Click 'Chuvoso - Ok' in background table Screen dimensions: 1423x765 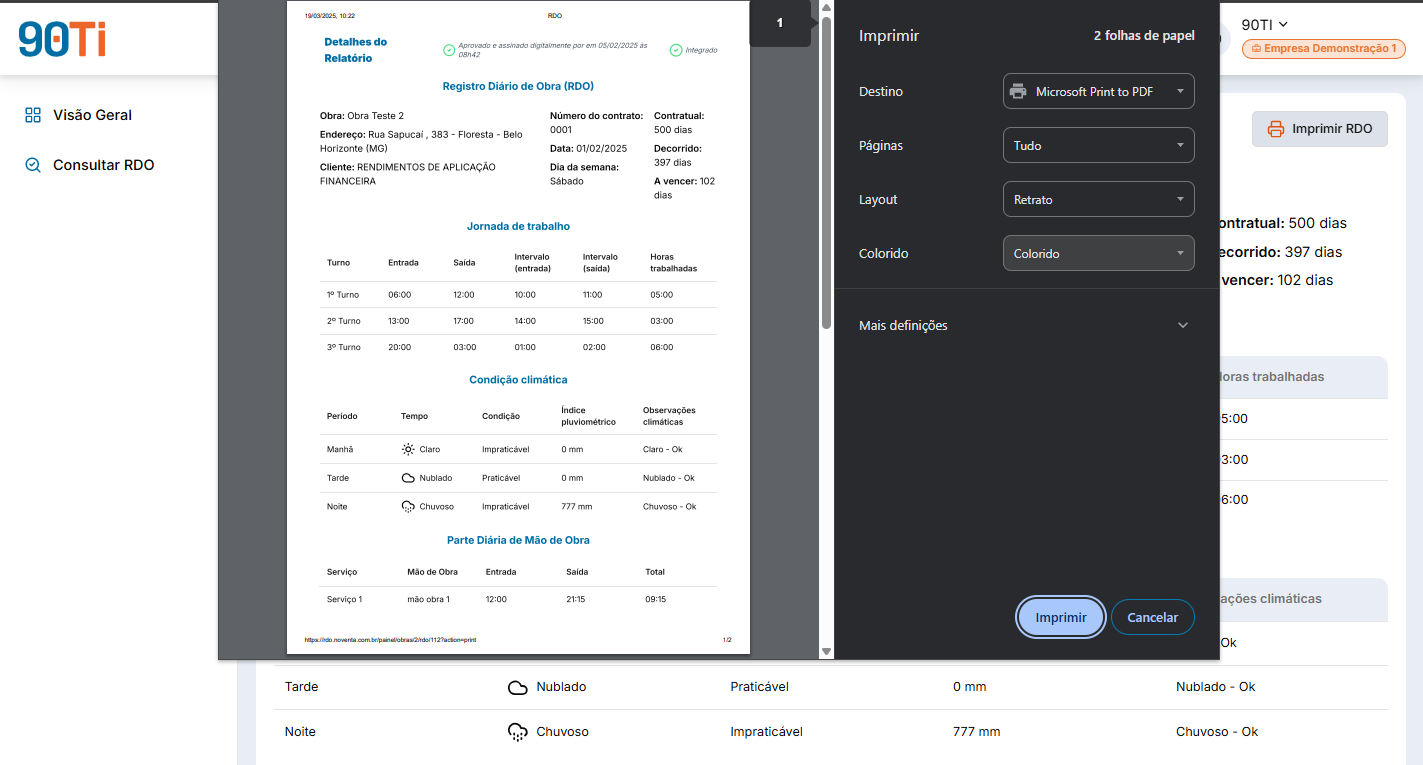click(x=1217, y=732)
